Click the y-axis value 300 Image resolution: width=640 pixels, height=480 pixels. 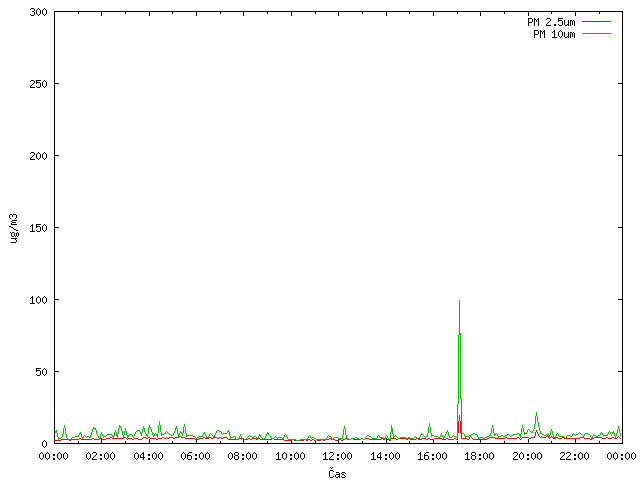38,12
